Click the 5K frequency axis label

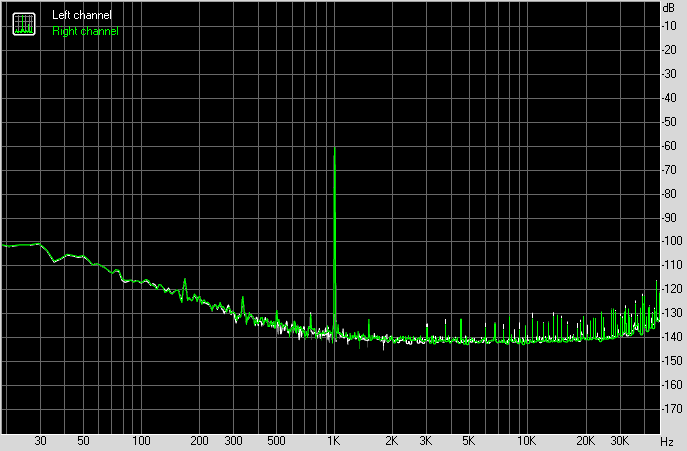(x=468, y=440)
